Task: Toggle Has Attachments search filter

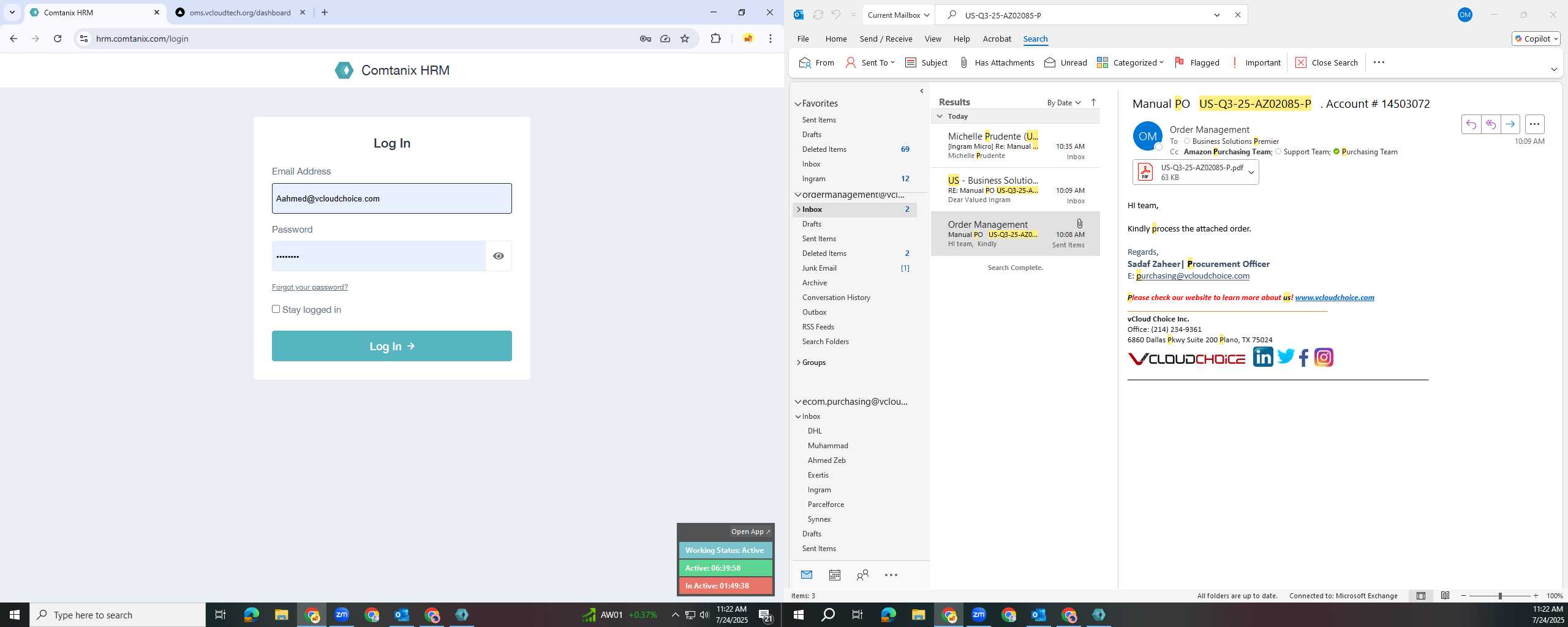Action: 996,62
